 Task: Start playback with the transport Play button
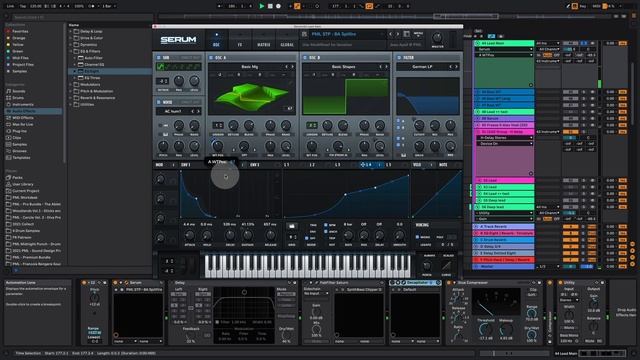point(262,6)
